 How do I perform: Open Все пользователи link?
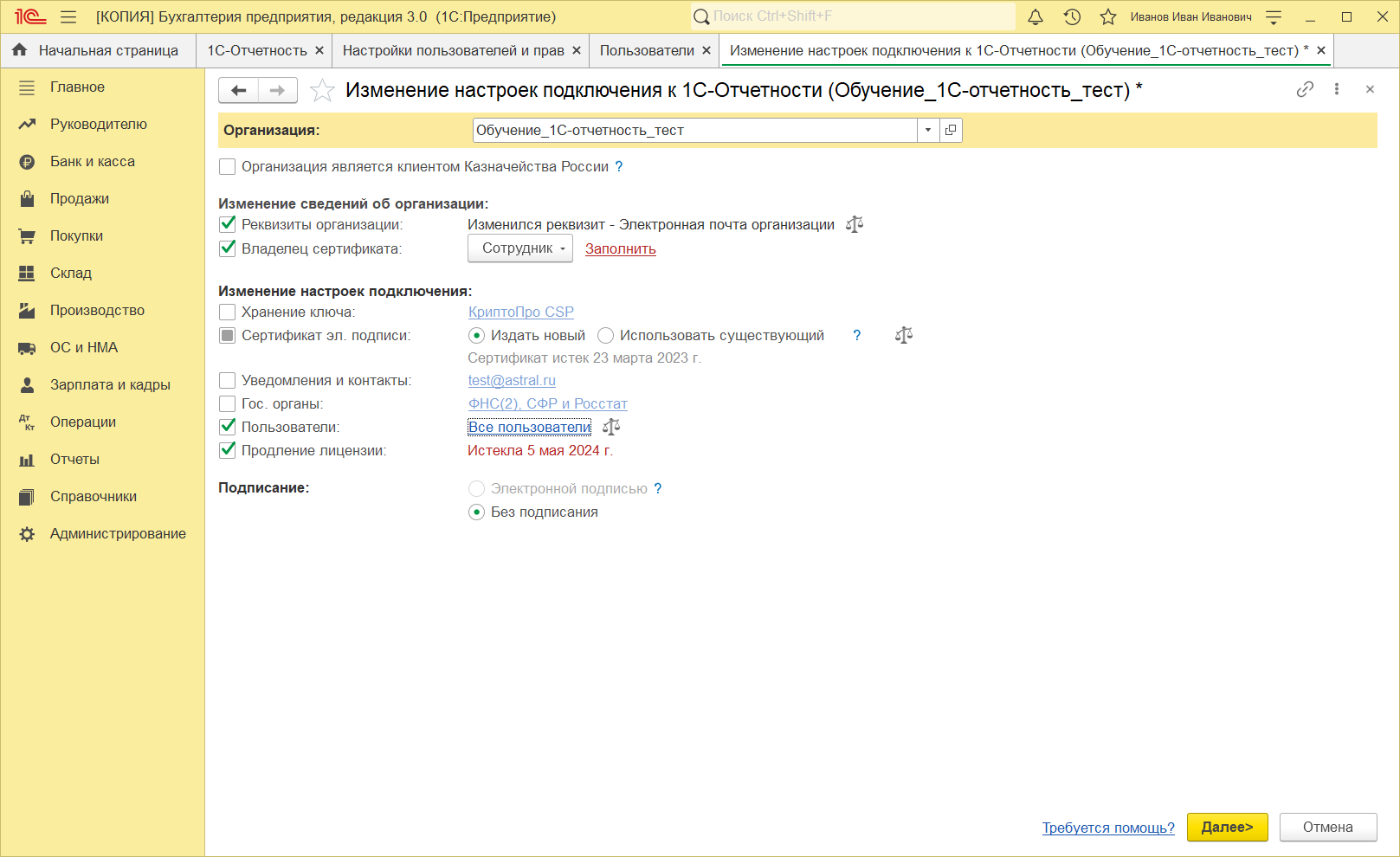click(530, 427)
